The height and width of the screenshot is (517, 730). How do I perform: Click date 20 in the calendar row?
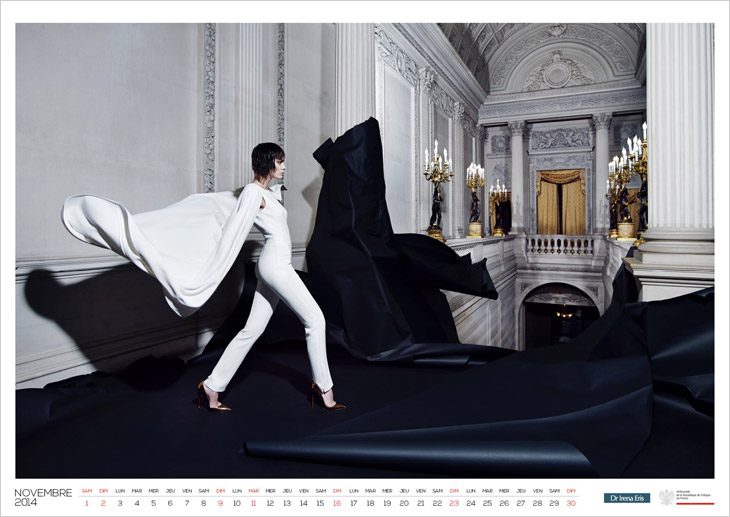(x=404, y=503)
